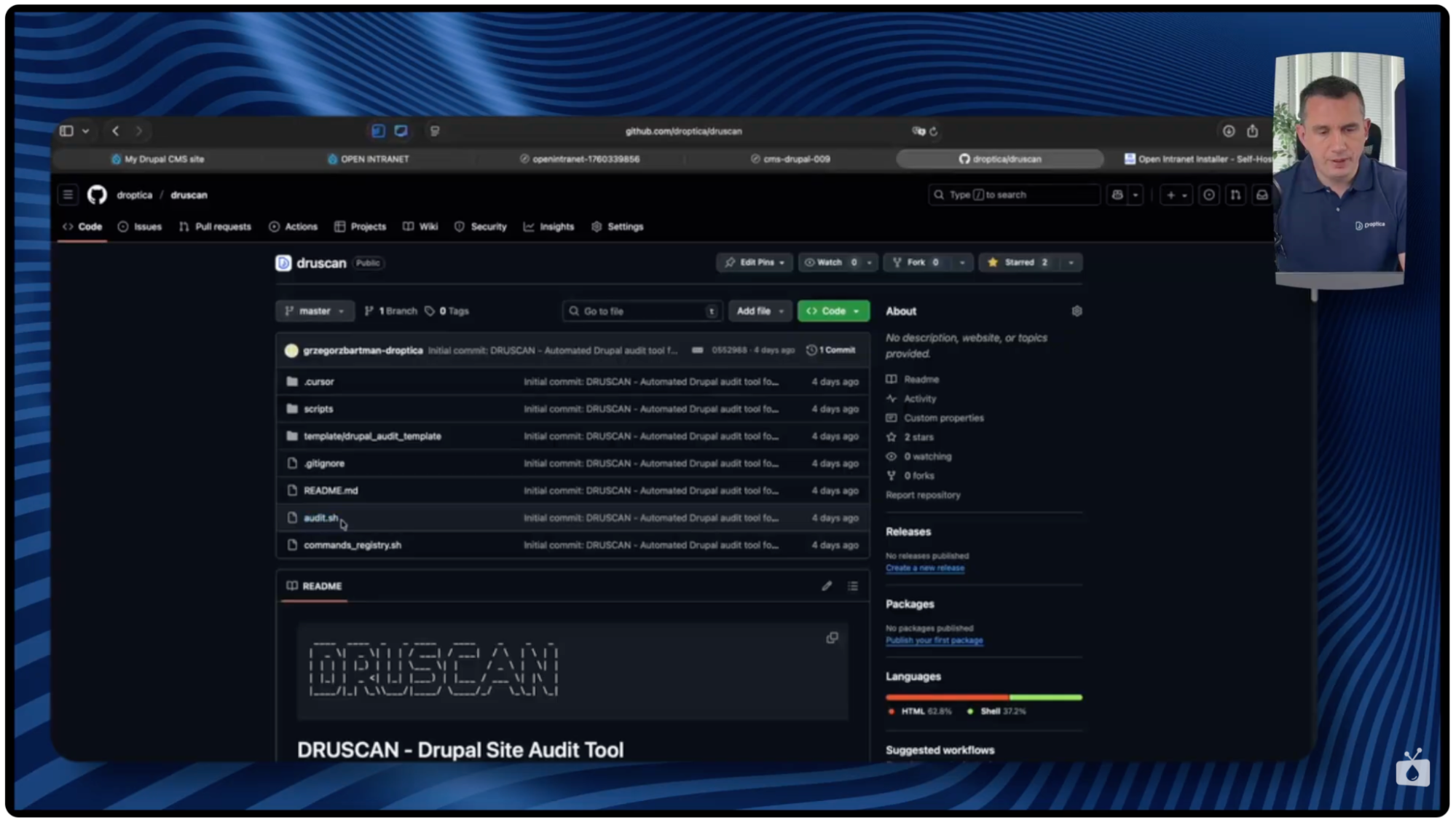Click the Create a new release link
This screenshot has width=1456, height=825.
pyautogui.click(x=924, y=568)
